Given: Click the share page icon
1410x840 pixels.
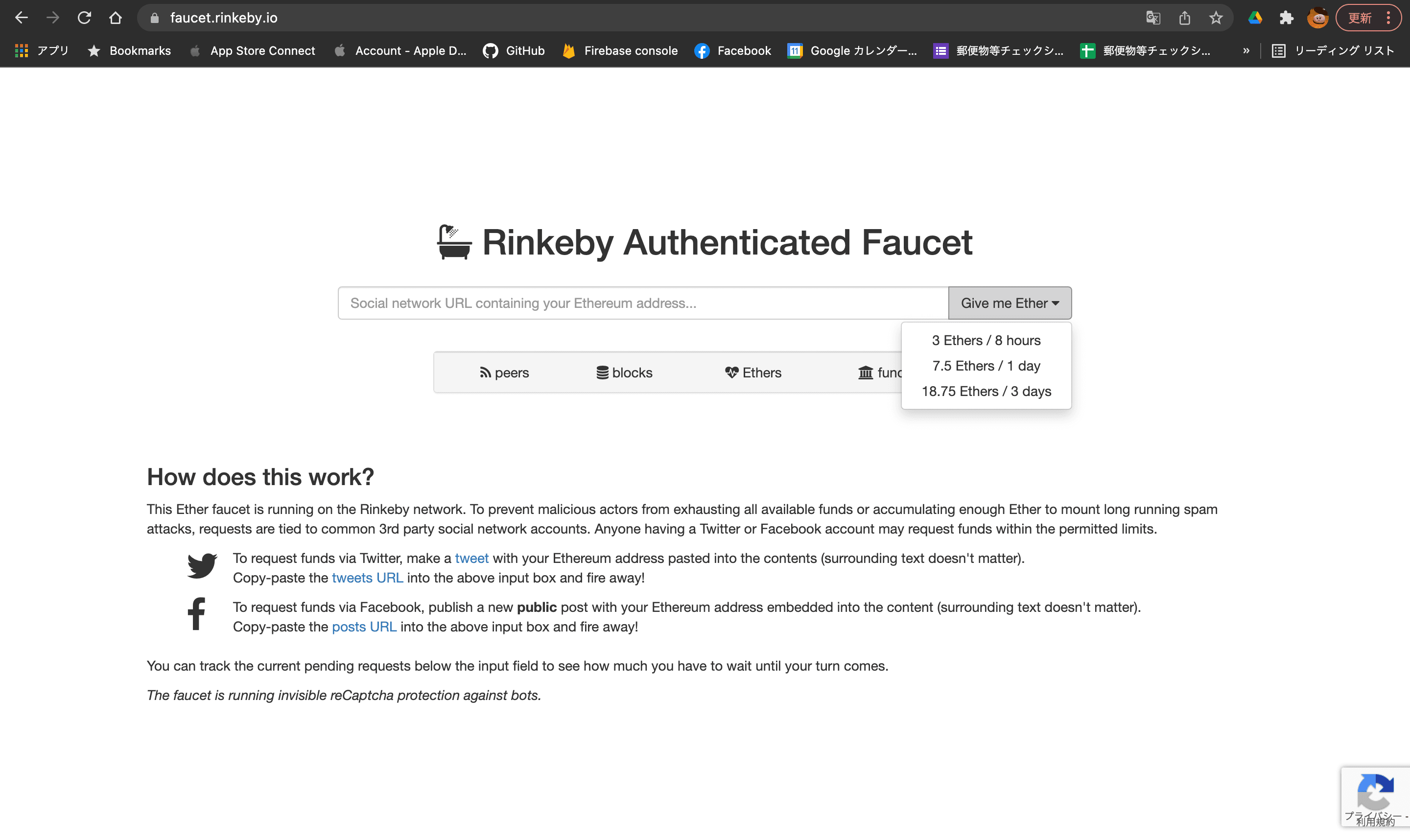Looking at the screenshot, I should 1185,18.
